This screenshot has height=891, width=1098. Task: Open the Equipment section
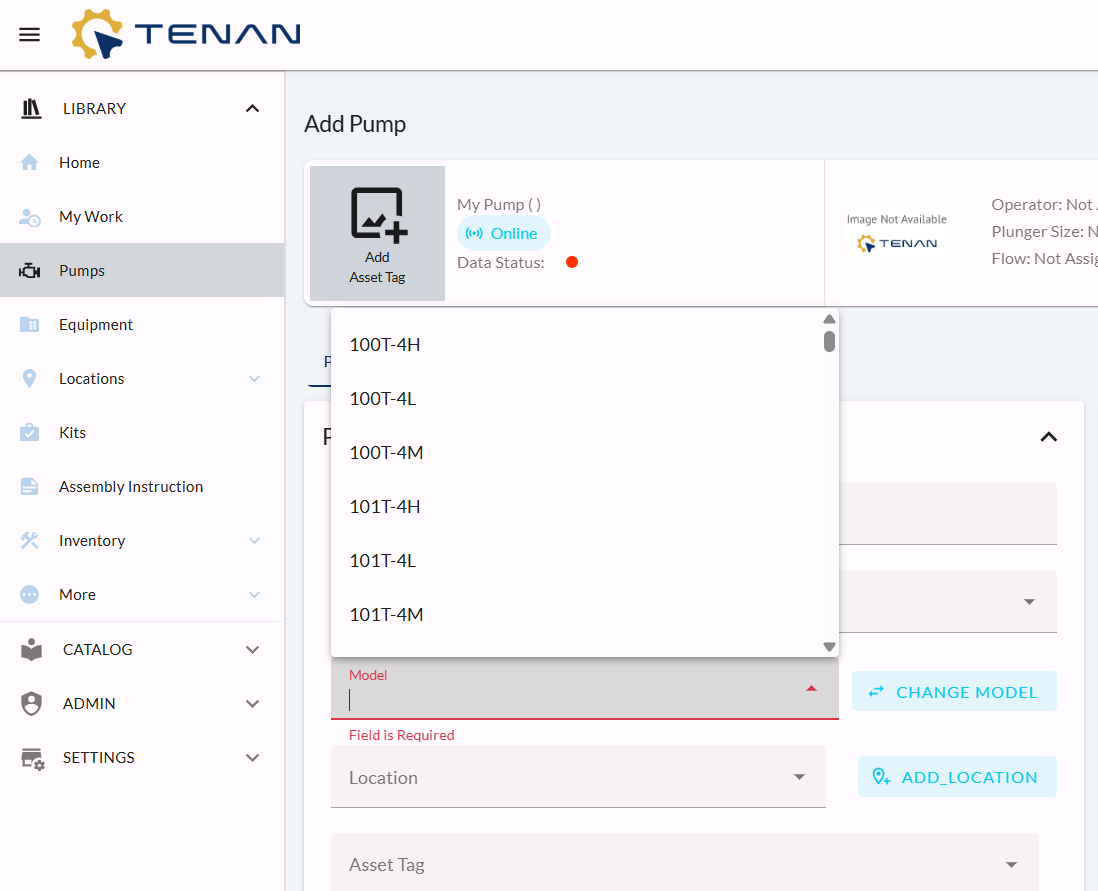pos(95,325)
